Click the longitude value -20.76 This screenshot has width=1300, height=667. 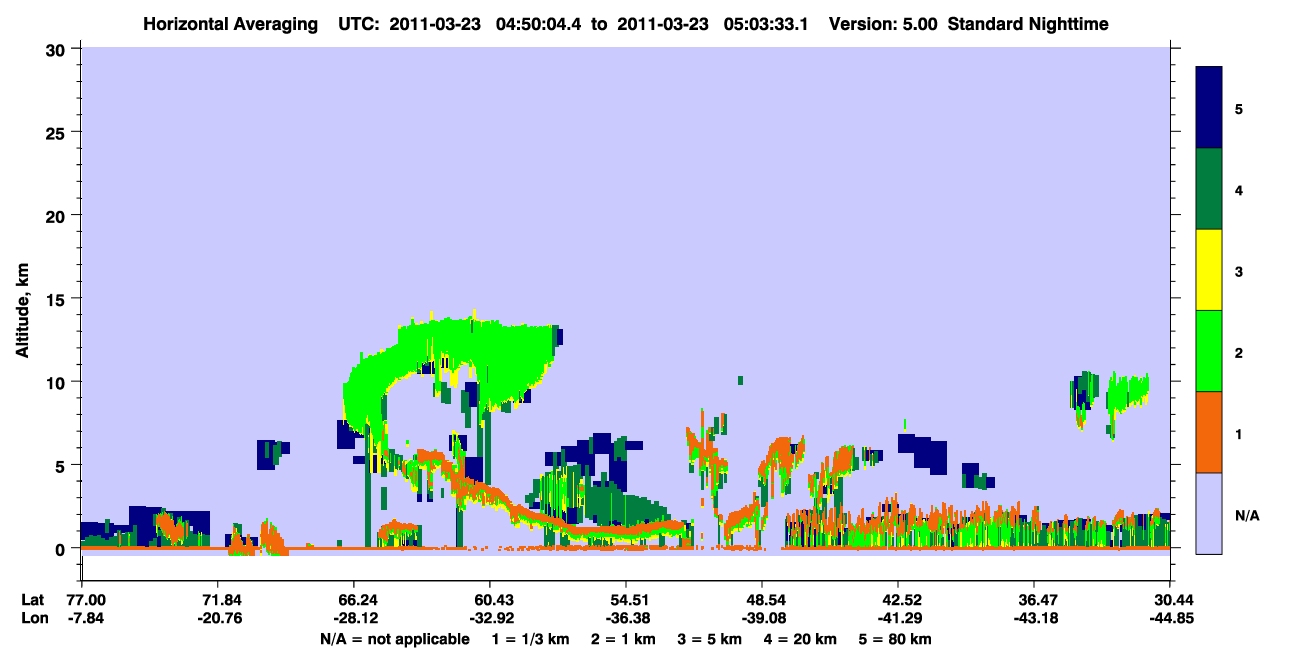[x=218, y=617]
